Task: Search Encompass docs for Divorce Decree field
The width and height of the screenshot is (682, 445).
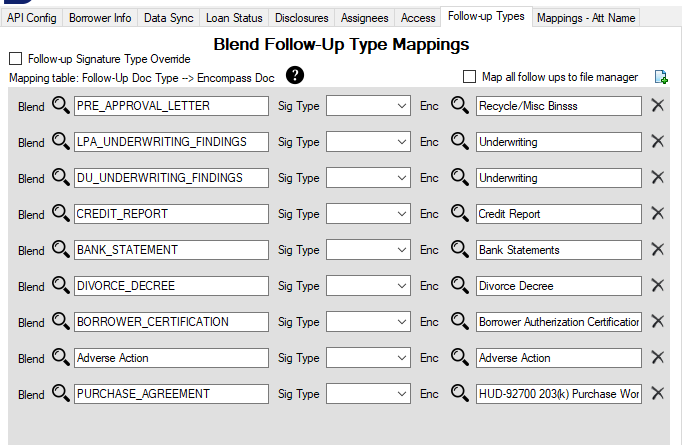Action: pos(460,286)
